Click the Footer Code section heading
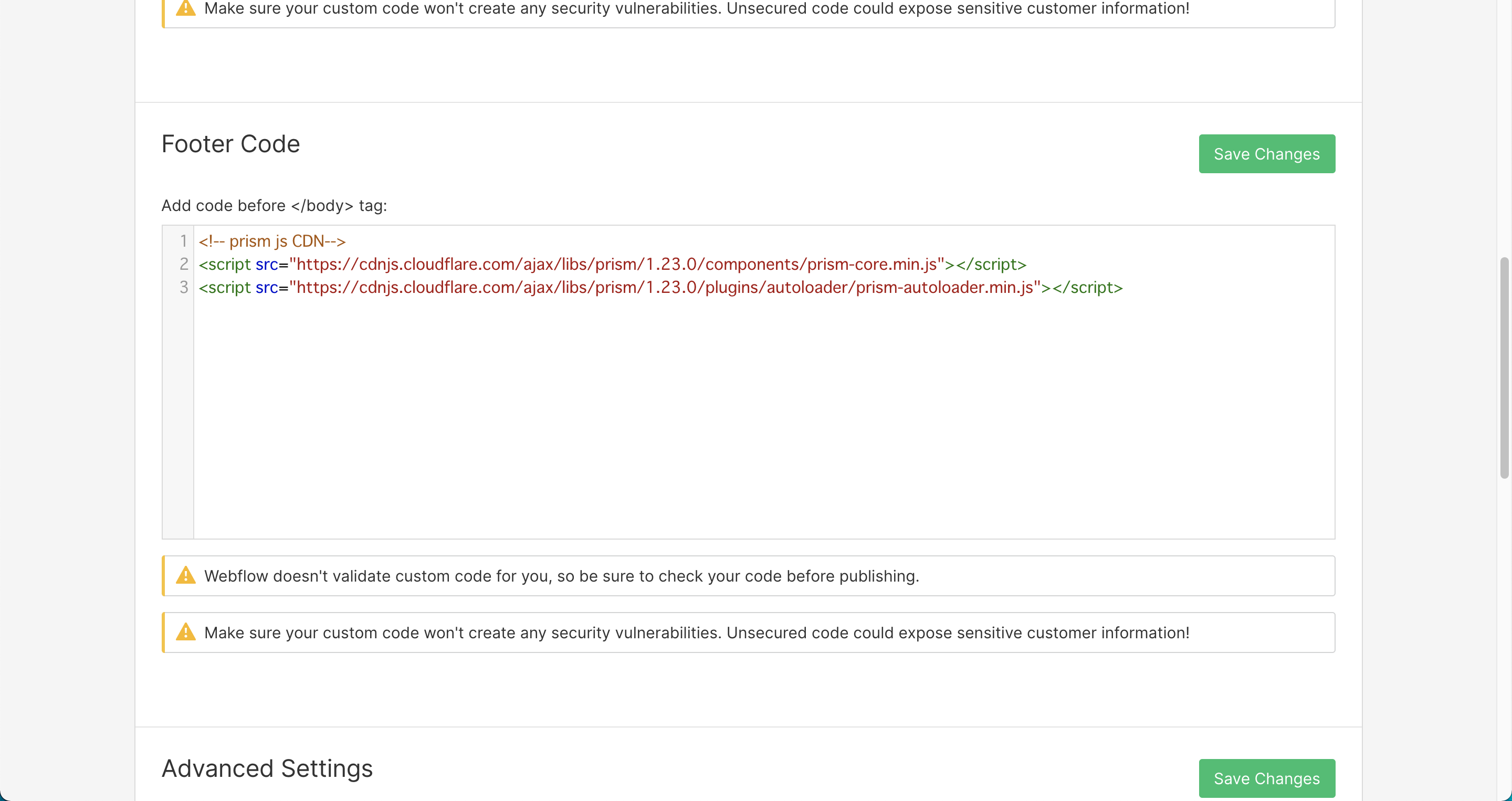1512x801 pixels. 230,144
